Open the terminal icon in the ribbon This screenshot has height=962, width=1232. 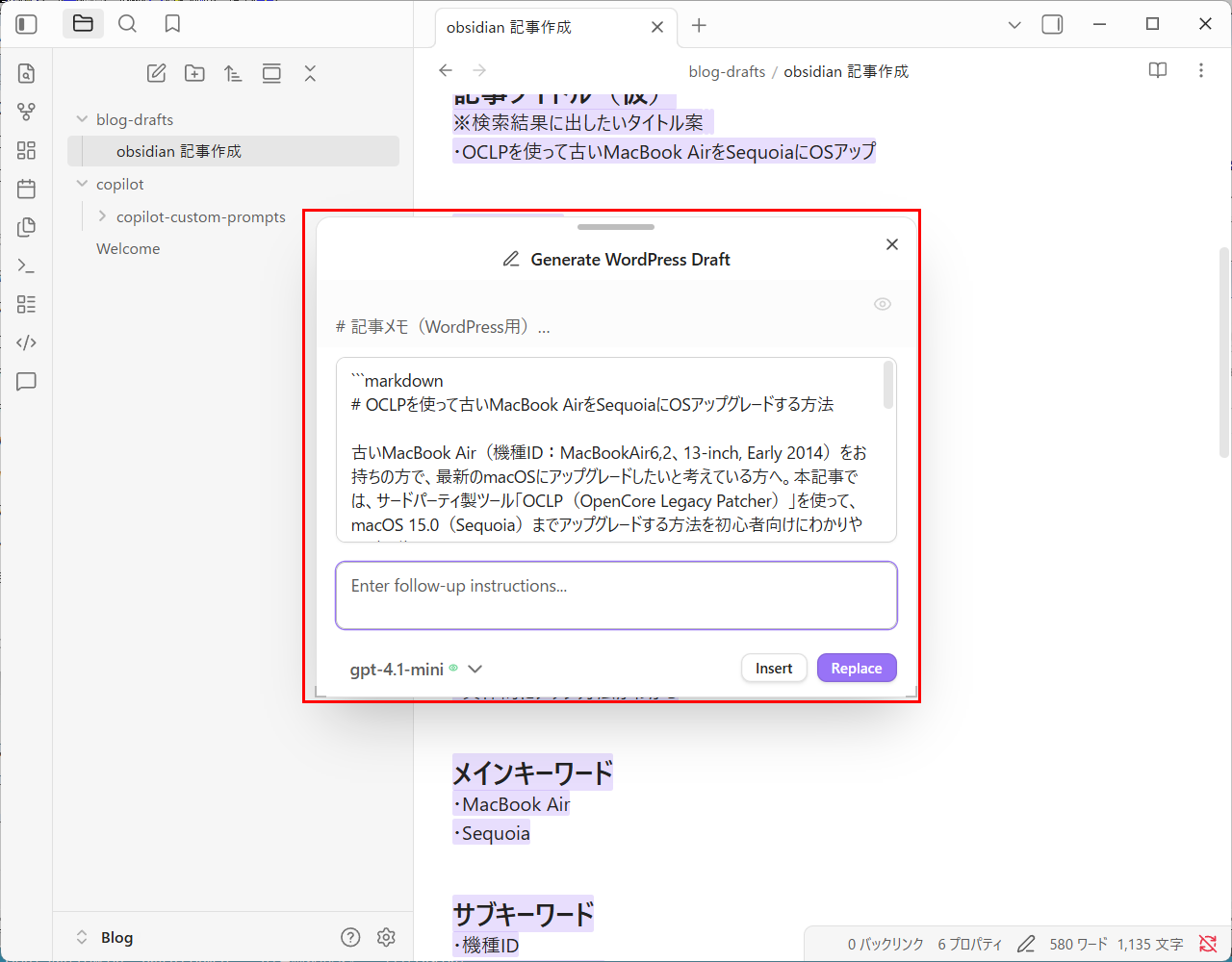26,266
